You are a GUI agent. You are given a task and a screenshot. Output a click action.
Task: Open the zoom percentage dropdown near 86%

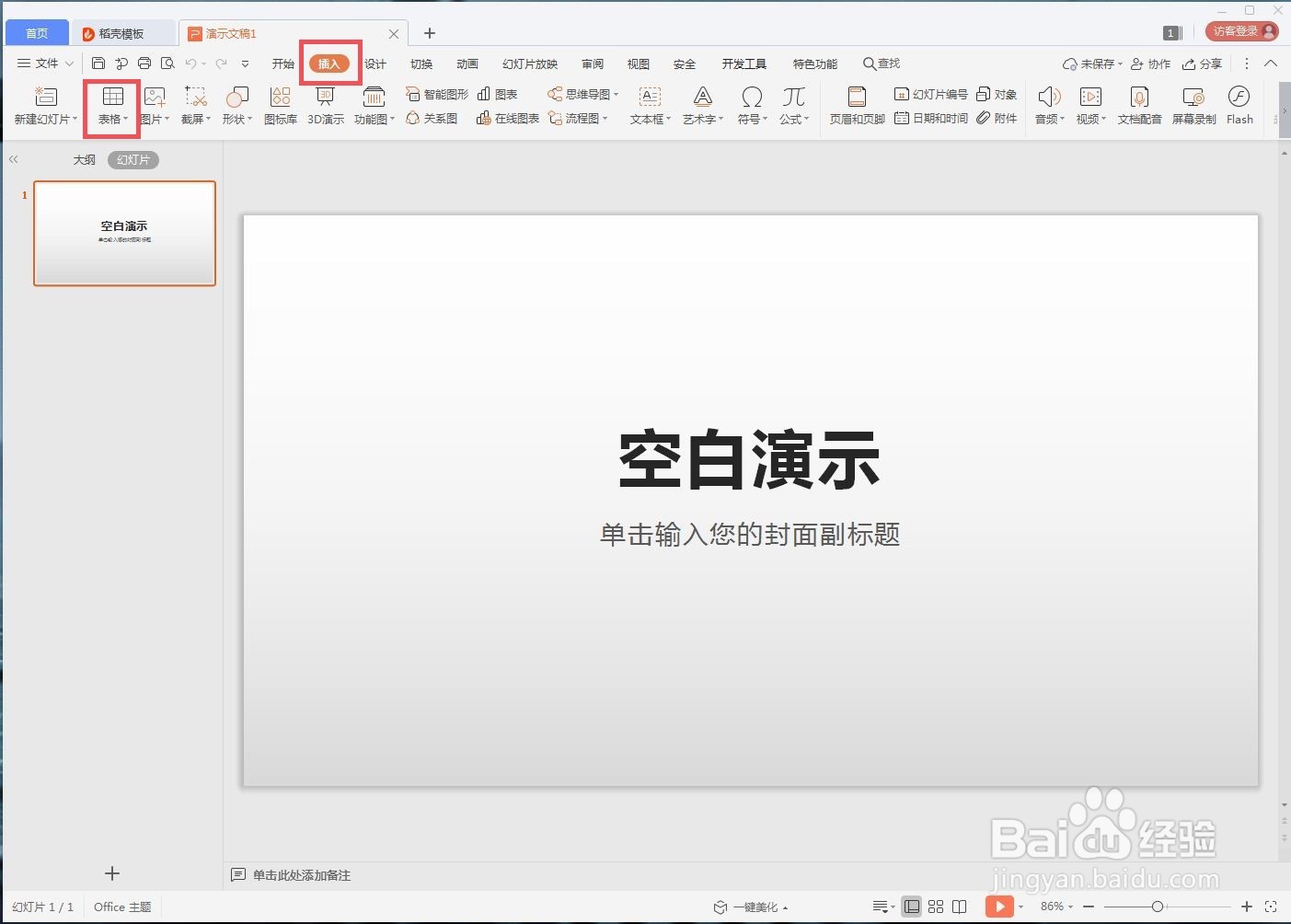1060,907
